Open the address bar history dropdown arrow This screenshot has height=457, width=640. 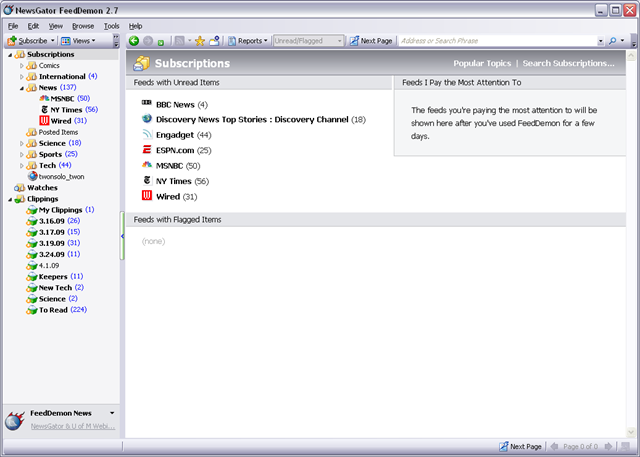click(x=600, y=41)
